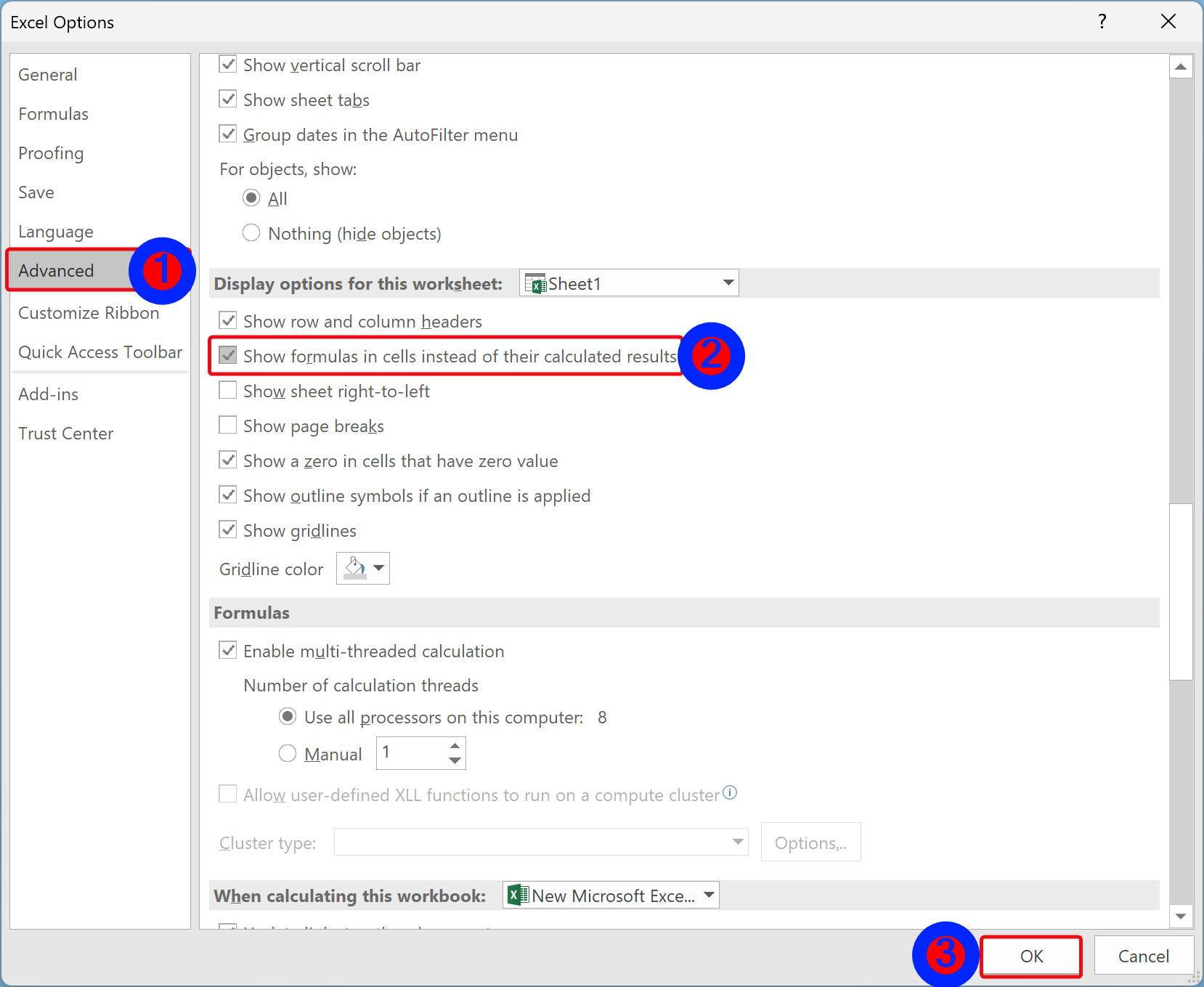Click the Cancel button
1204x987 pixels.
(x=1144, y=956)
